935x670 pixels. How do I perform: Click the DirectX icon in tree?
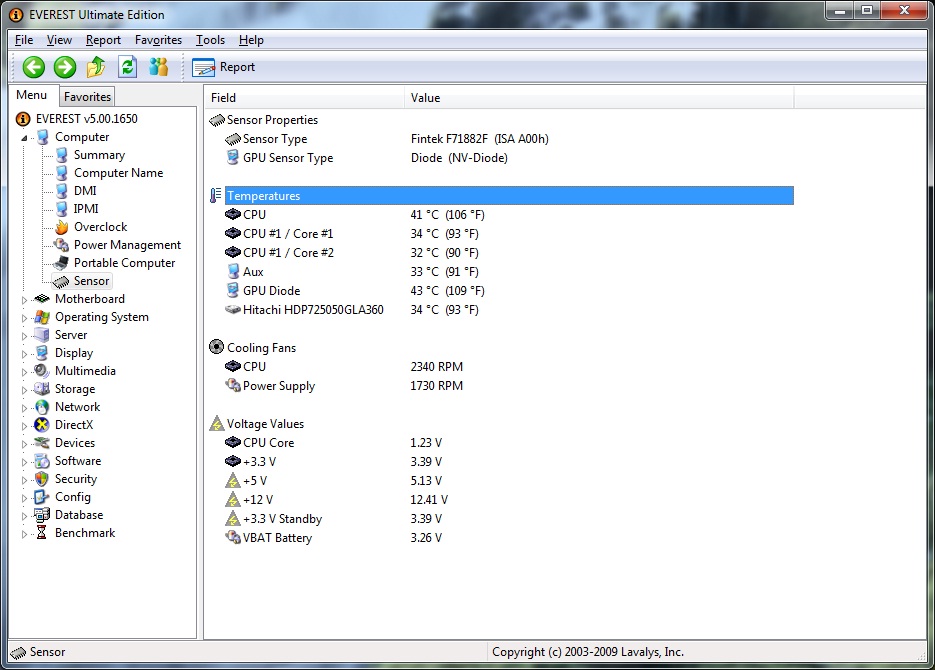pyautogui.click(x=42, y=425)
